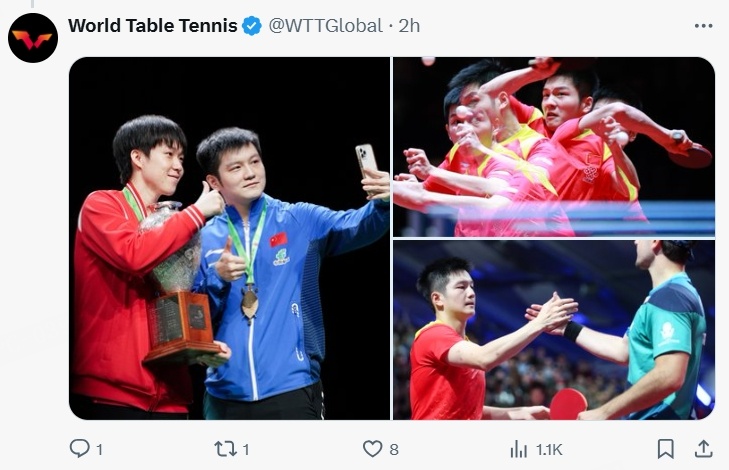This screenshot has height=470, width=729.
Task: Click the like count number 8
Action: [394, 450]
